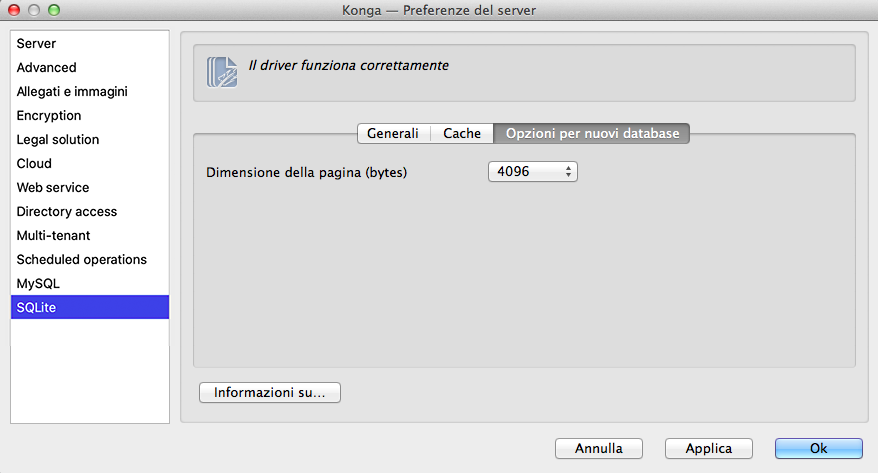The height and width of the screenshot is (473, 878).
Task: Open the Multi-tenant section
Action: coord(53,236)
